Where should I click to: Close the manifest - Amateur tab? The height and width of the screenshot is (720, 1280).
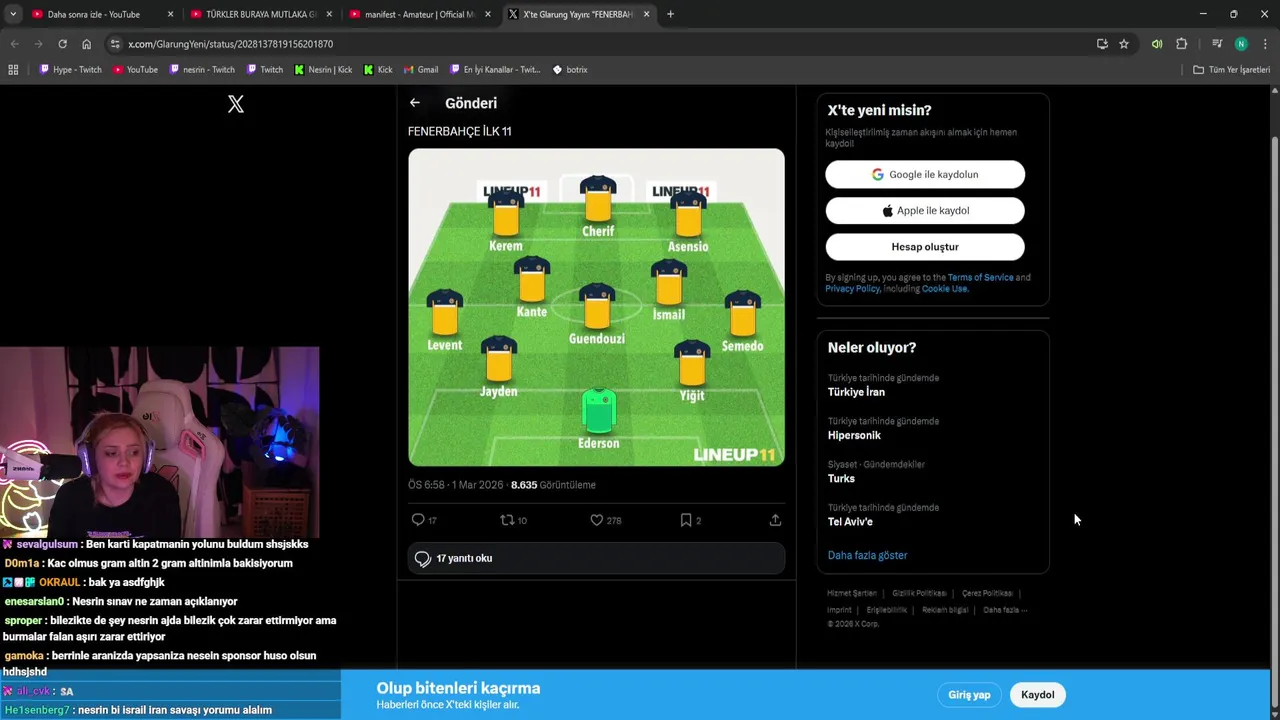click(x=488, y=14)
